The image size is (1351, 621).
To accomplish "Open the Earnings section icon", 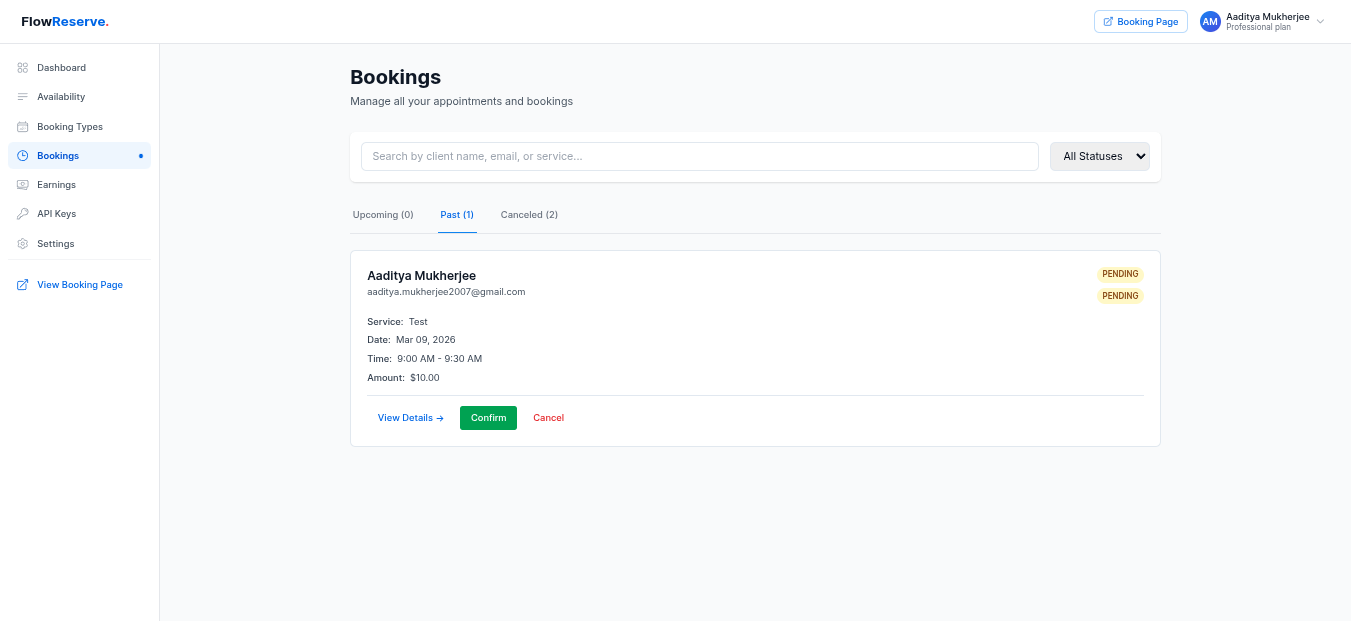I will [x=22, y=184].
